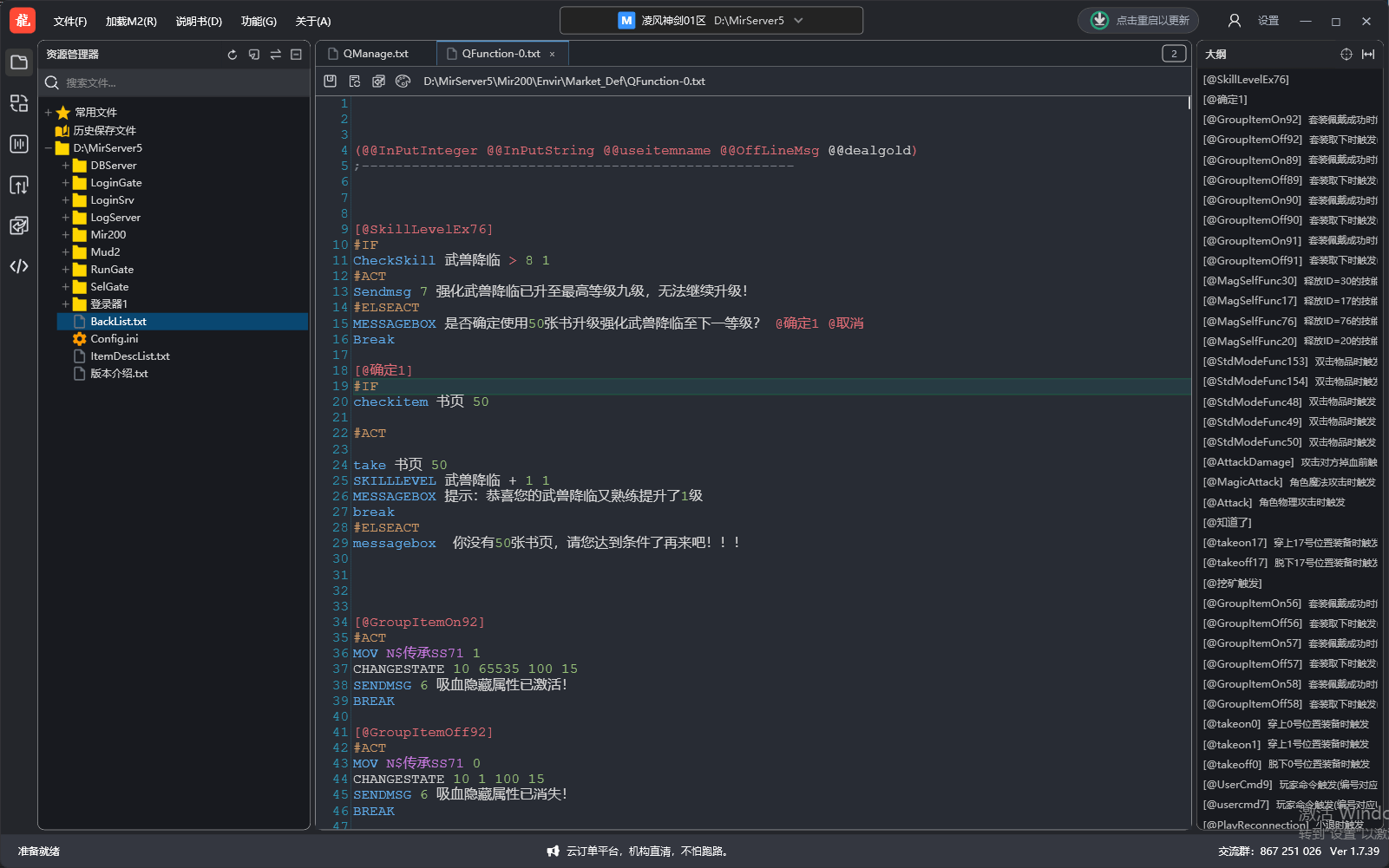
Task: Open the server selector dropdown 凌风神剑01区
Action: click(711, 21)
